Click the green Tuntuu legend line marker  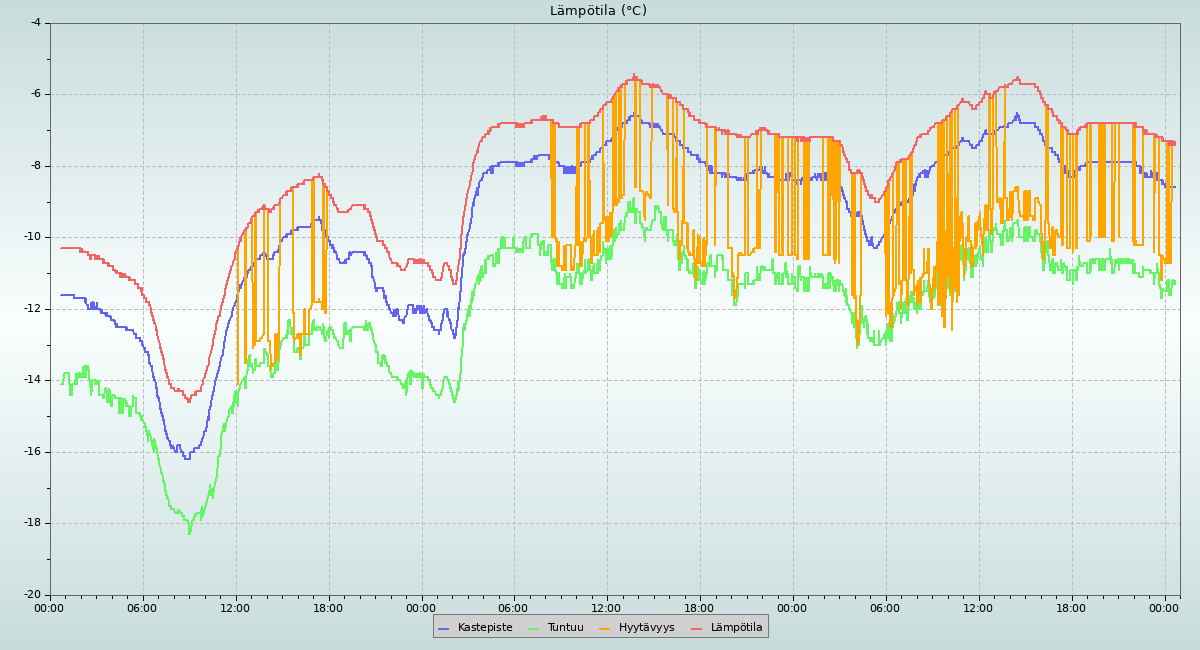click(x=534, y=628)
